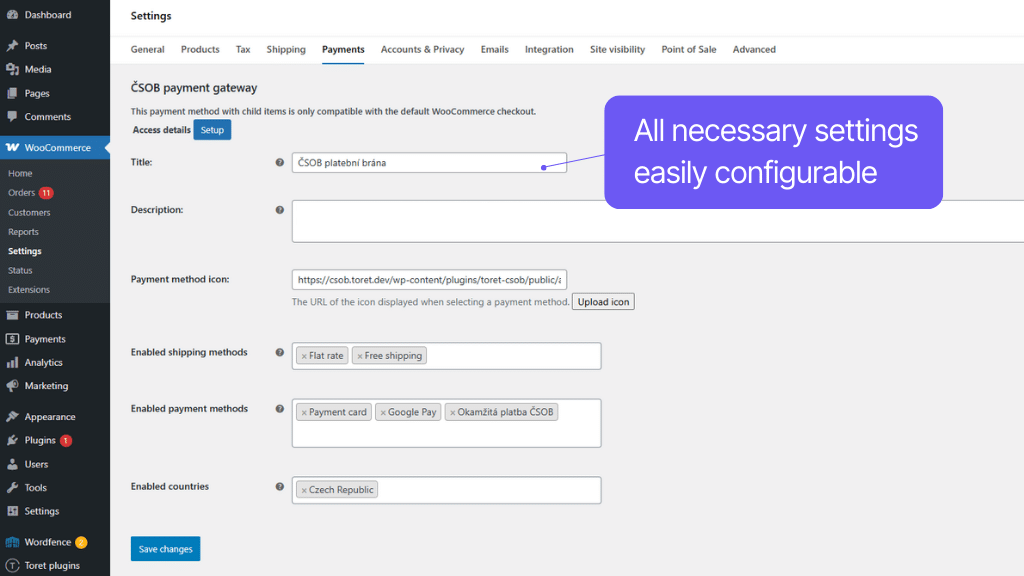Click help icon beside Enabled payment methods
1024x576 pixels.
pyautogui.click(x=280, y=409)
